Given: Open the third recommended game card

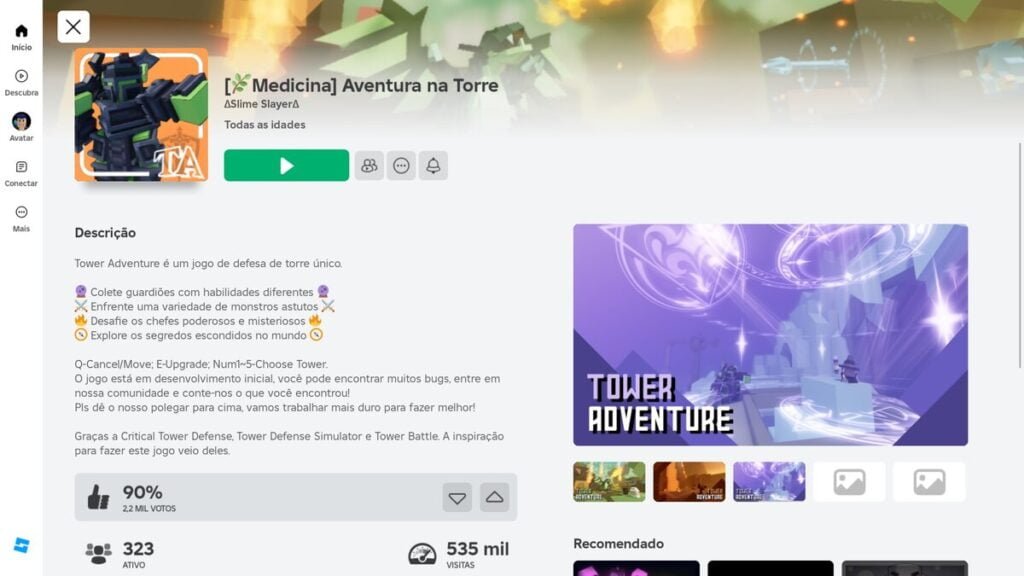Looking at the screenshot, I should click(x=904, y=568).
